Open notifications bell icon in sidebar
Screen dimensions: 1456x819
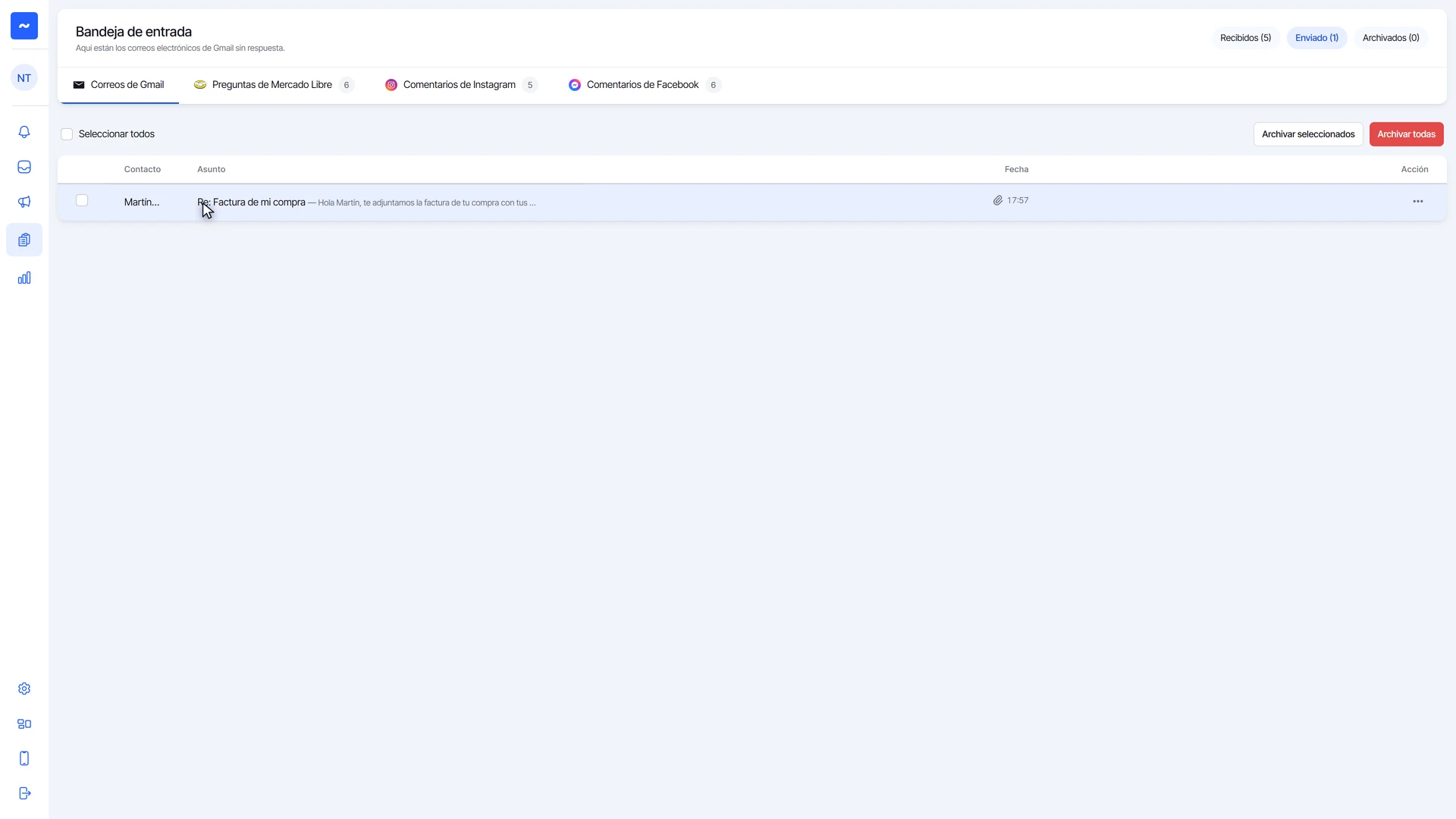point(24,132)
